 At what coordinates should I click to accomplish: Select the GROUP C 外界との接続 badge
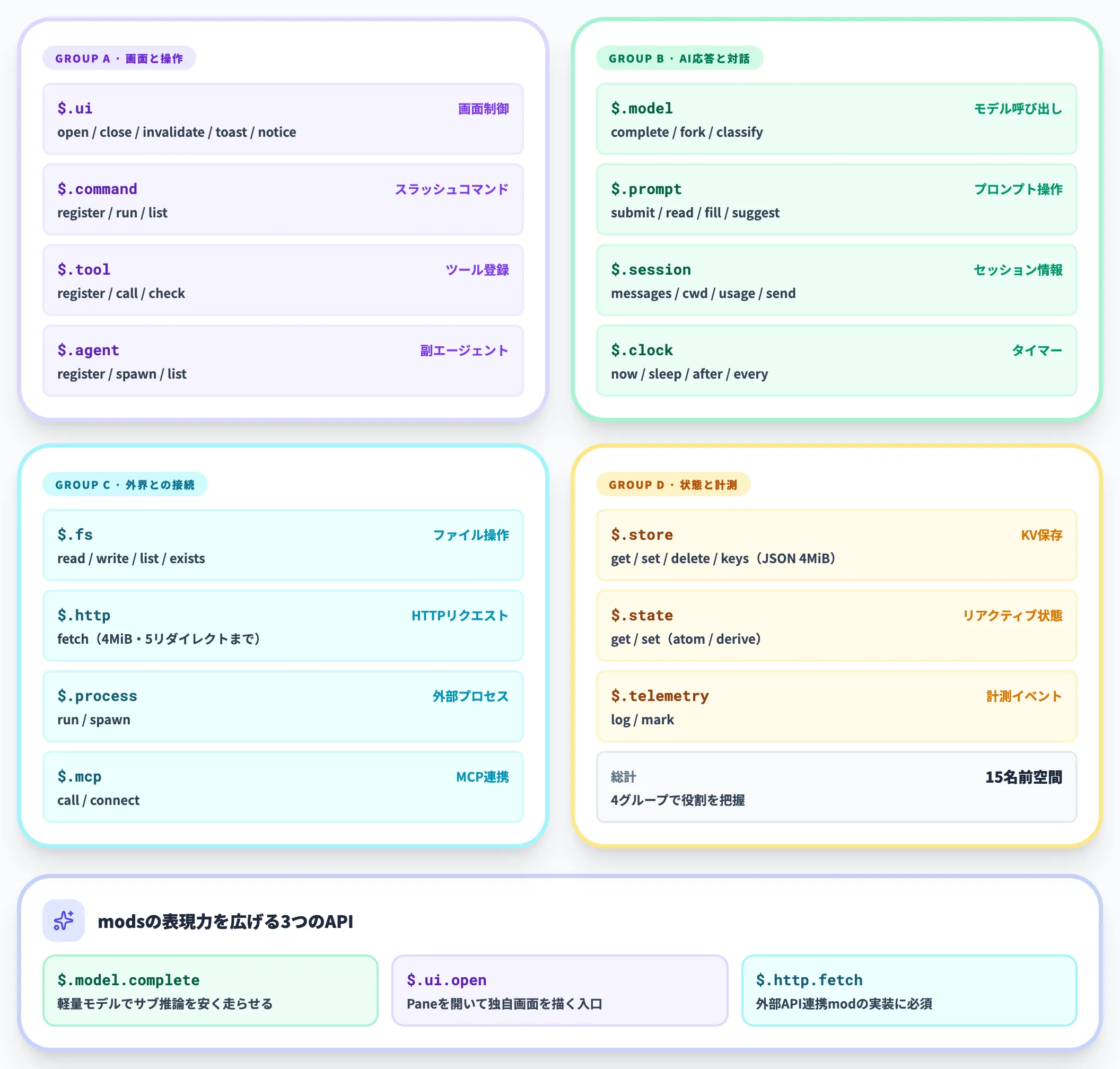point(125,484)
